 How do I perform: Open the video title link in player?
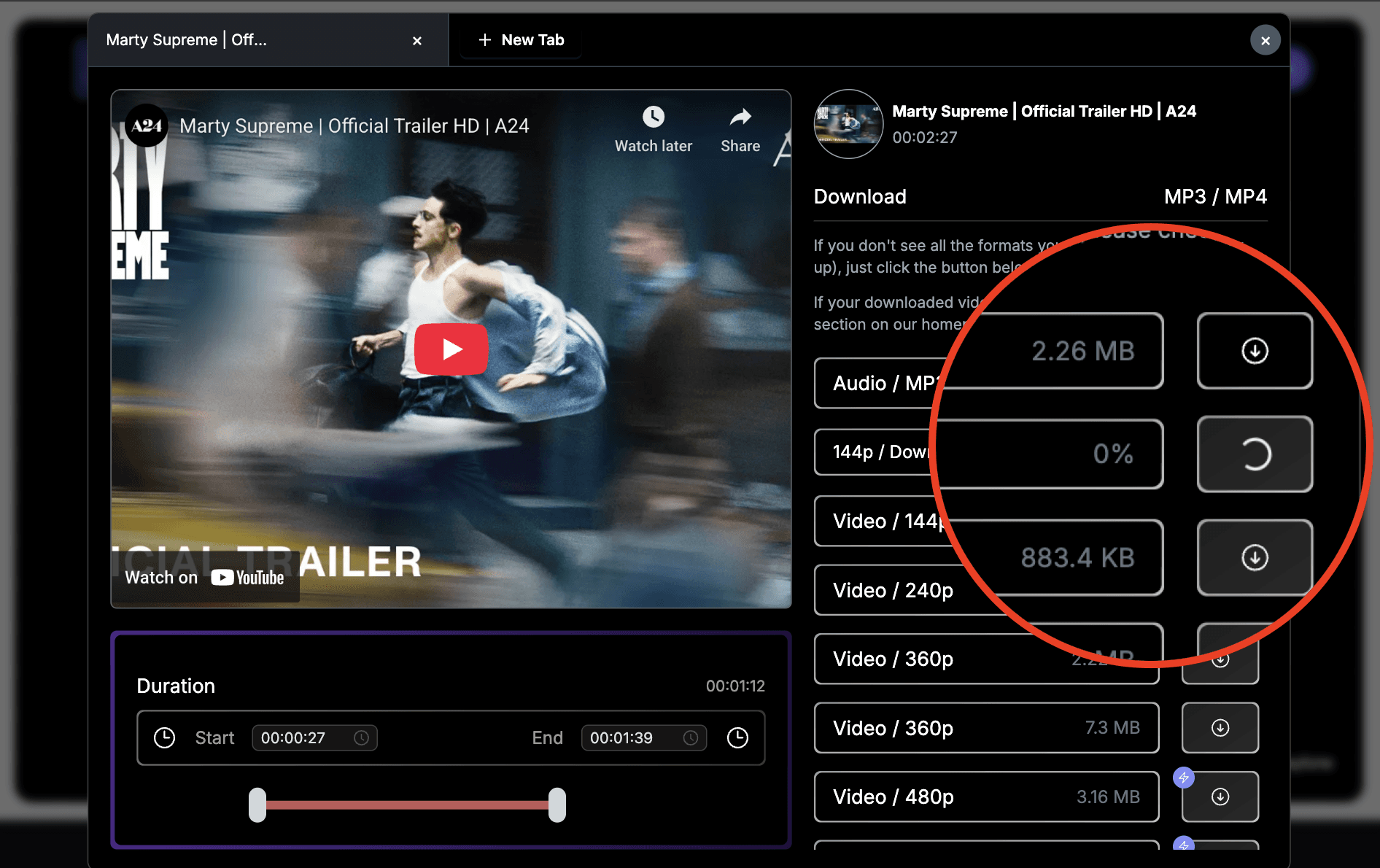tap(354, 125)
